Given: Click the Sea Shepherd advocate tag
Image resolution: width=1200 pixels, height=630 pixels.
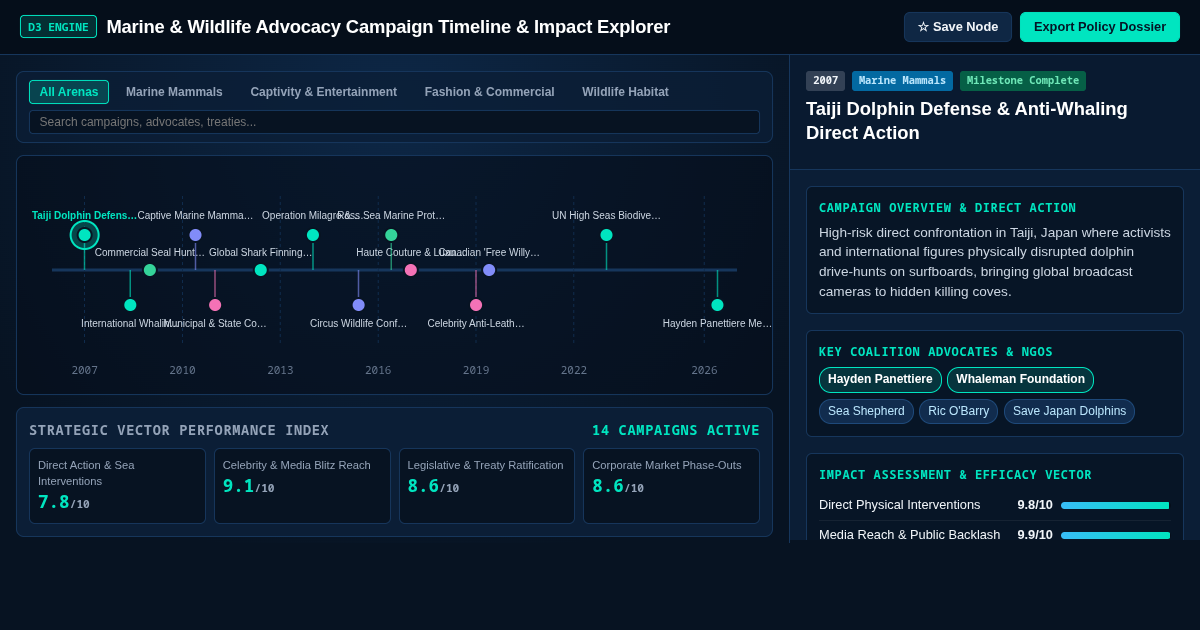Looking at the screenshot, I should click(x=866, y=412).
